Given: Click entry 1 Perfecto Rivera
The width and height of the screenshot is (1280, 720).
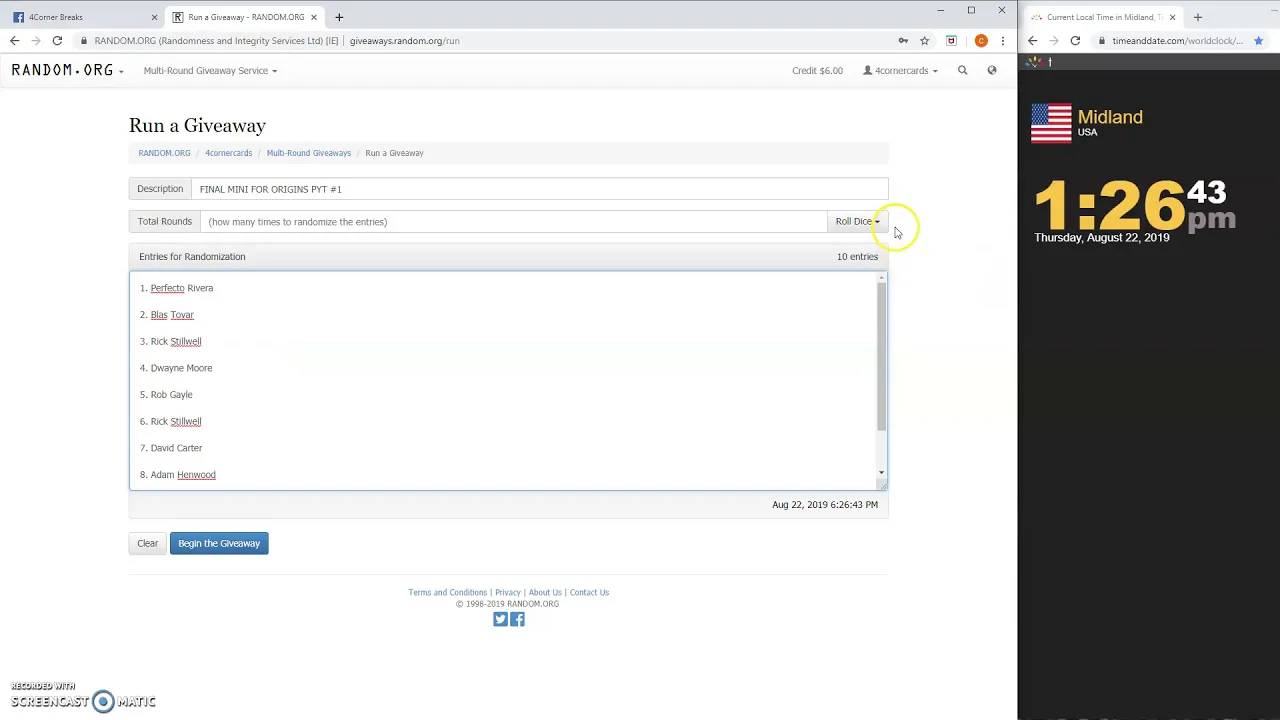Looking at the screenshot, I should point(176,288).
